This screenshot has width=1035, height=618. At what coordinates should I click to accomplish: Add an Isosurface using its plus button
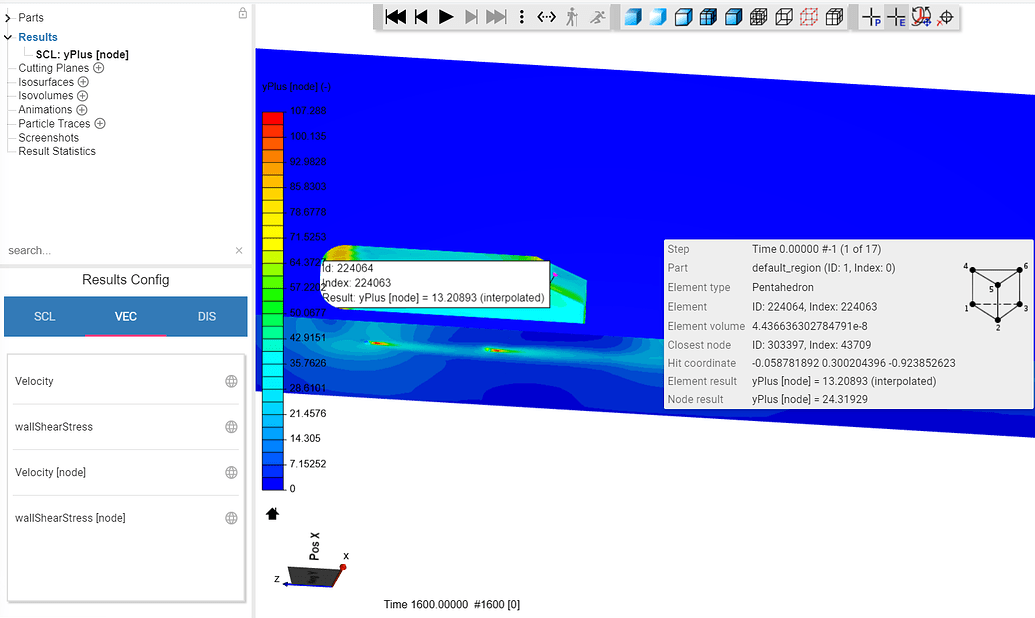pyautogui.click(x=85, y=81)
